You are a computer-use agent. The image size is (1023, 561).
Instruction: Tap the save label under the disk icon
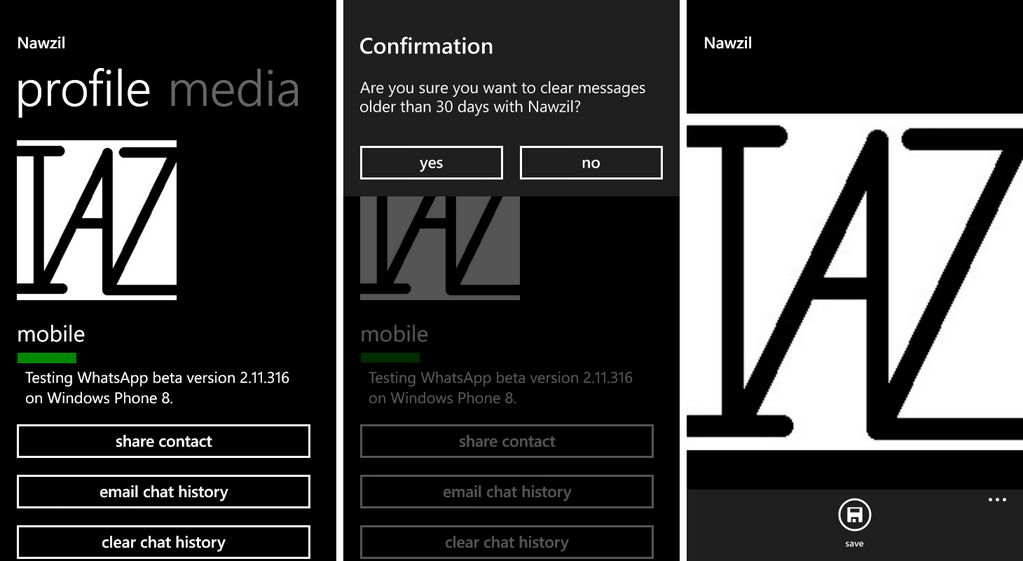click(854, 543)
